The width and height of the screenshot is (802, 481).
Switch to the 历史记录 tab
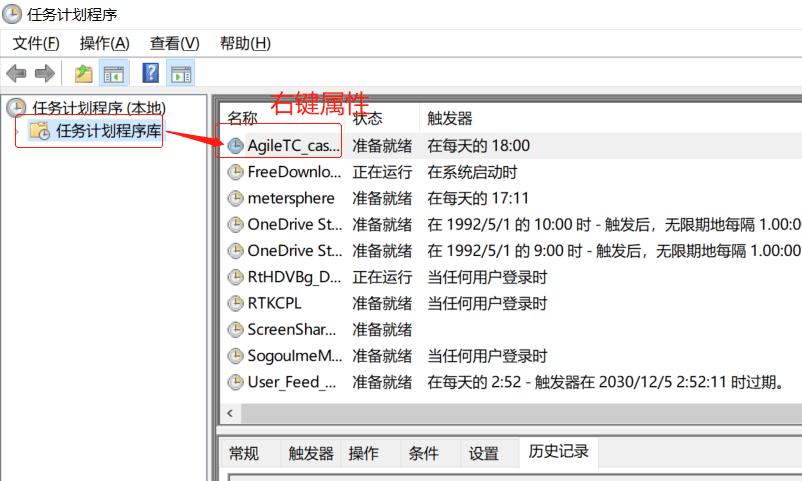(559, 451)
